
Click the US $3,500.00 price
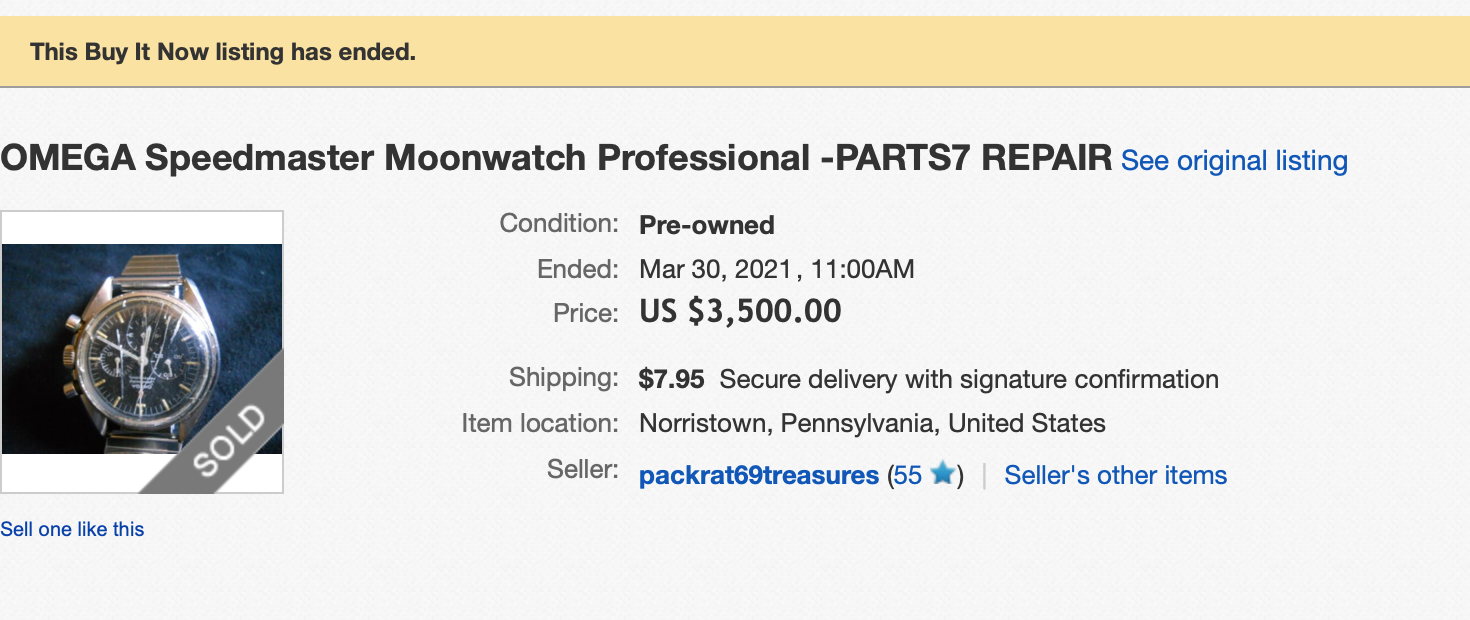(x=740, y=311)
